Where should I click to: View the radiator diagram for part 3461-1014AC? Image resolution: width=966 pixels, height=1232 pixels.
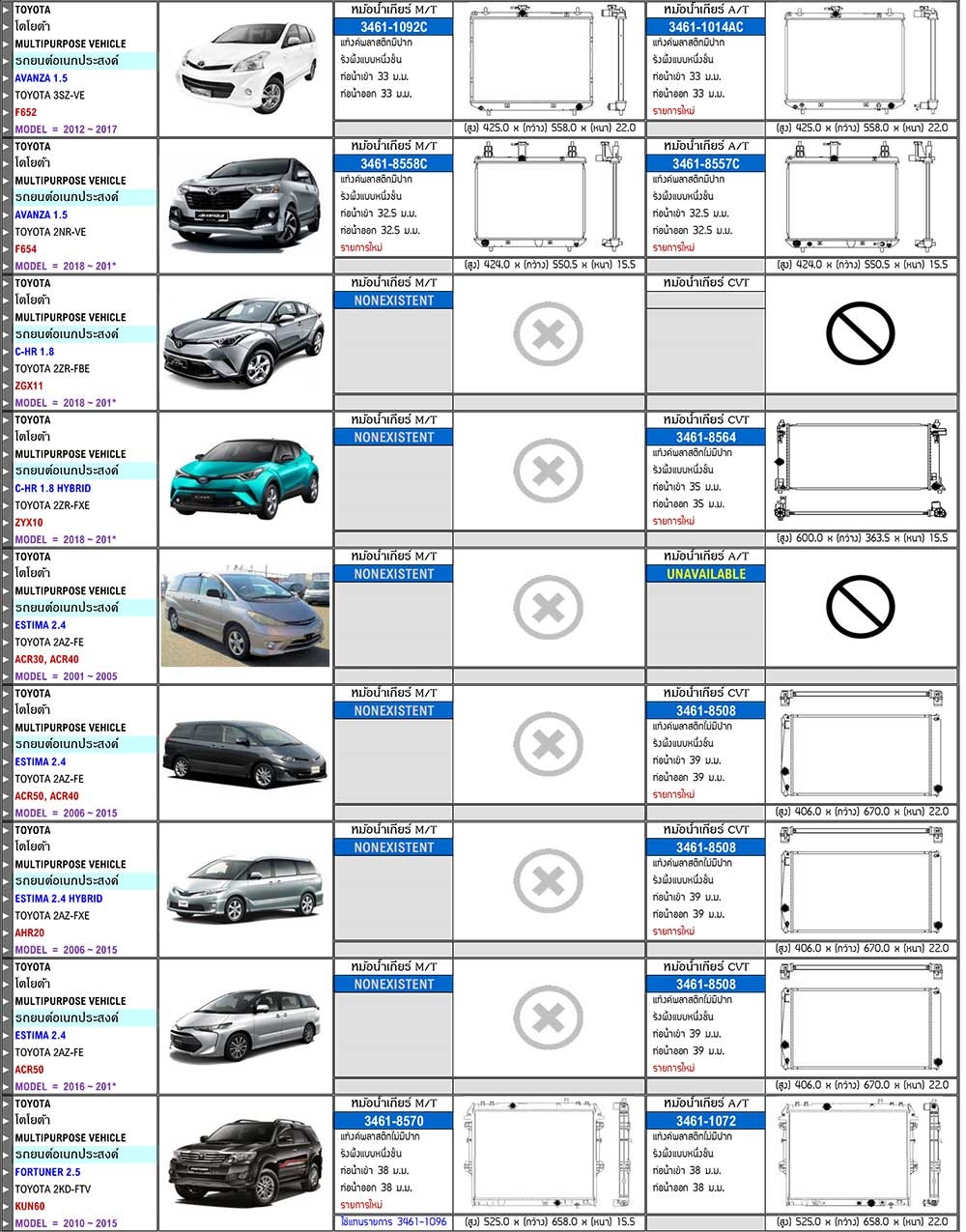[x=860, y=61]
